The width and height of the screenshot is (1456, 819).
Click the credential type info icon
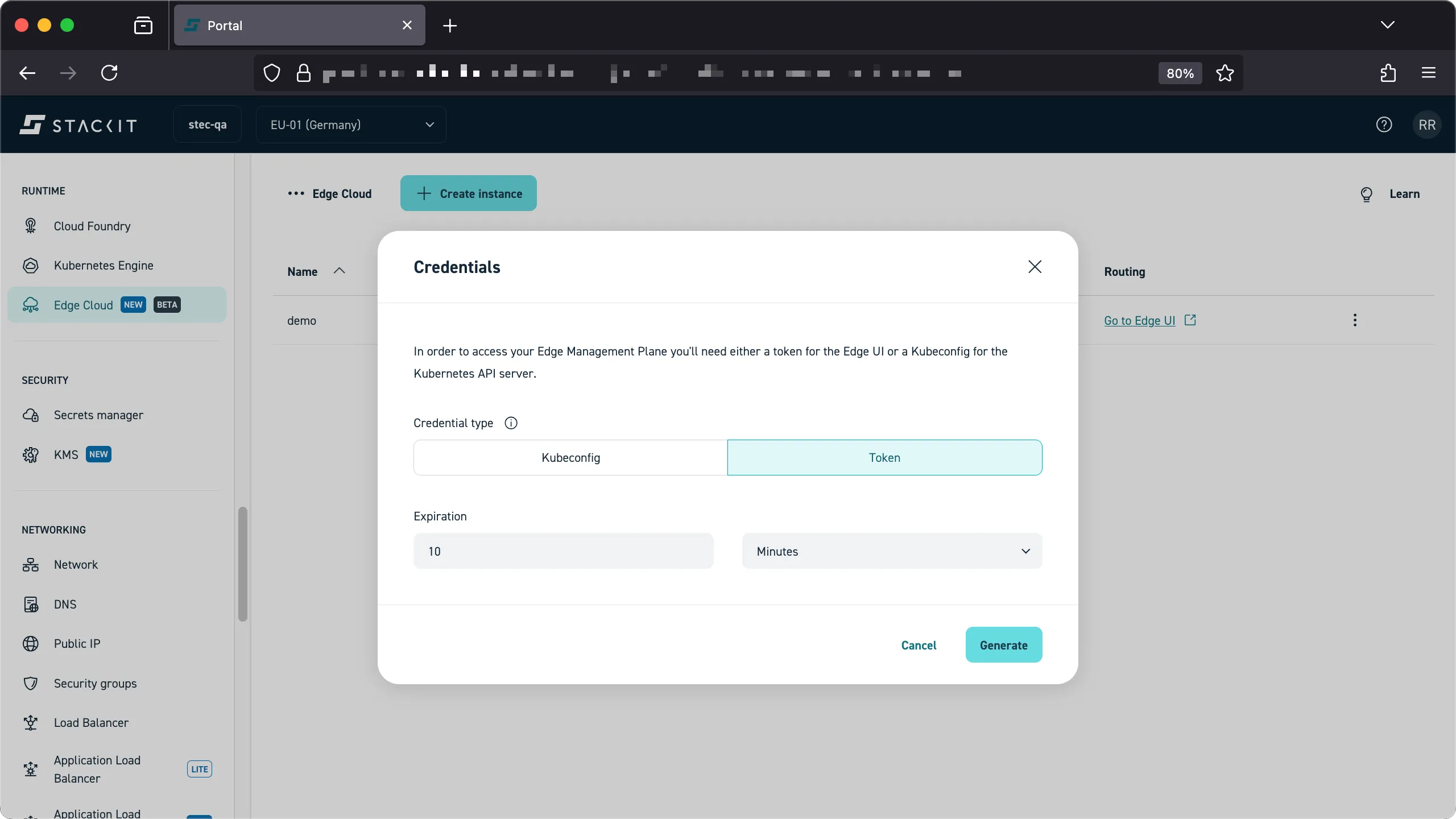click(510, 423)
